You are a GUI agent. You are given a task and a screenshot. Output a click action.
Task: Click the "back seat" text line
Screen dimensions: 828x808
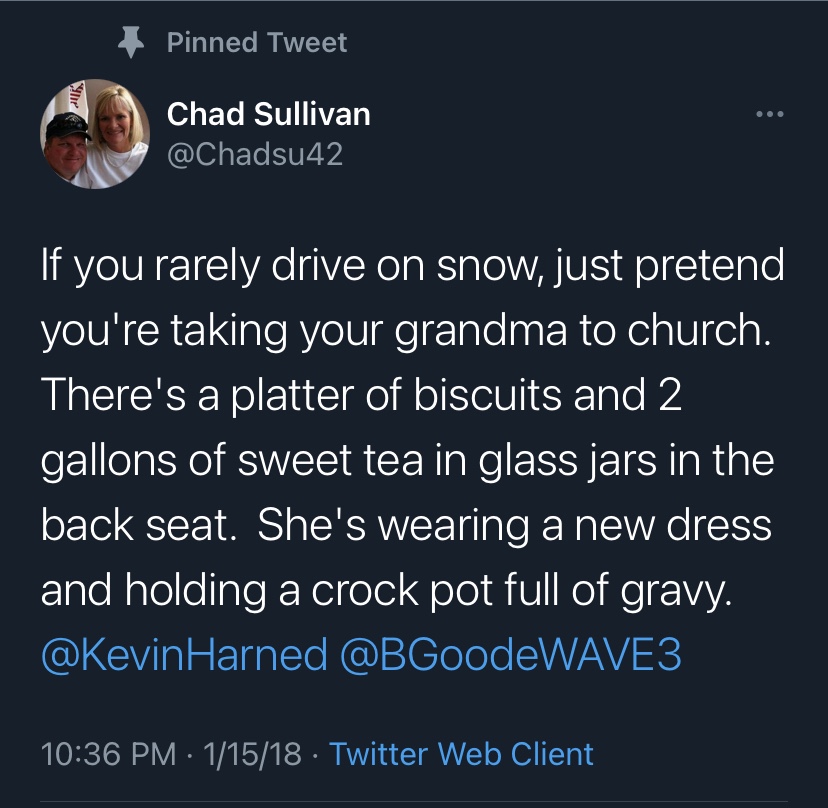406,527
